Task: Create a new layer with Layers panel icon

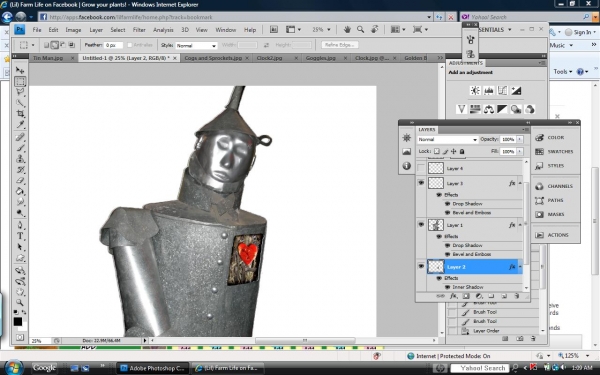Action: point(504,296)
